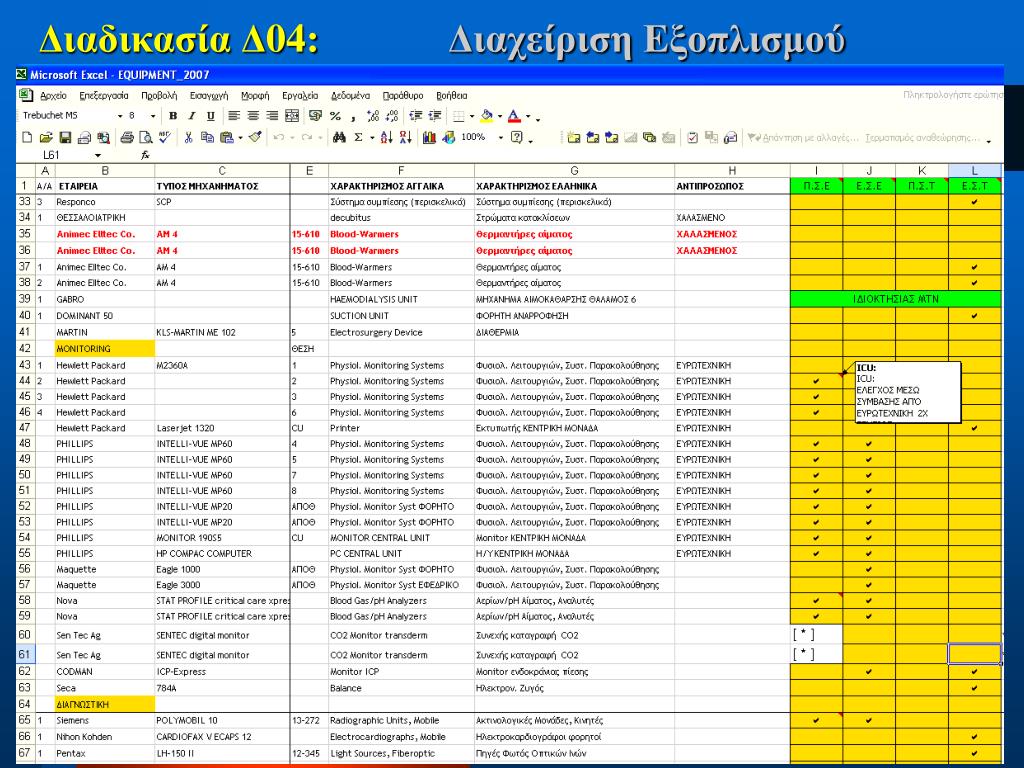Open the Αρχείο menu

54,95
